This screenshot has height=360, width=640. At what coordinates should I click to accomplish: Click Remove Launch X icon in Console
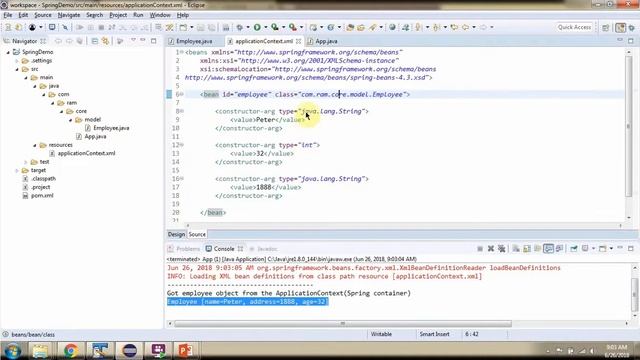(x=491, y=249)
